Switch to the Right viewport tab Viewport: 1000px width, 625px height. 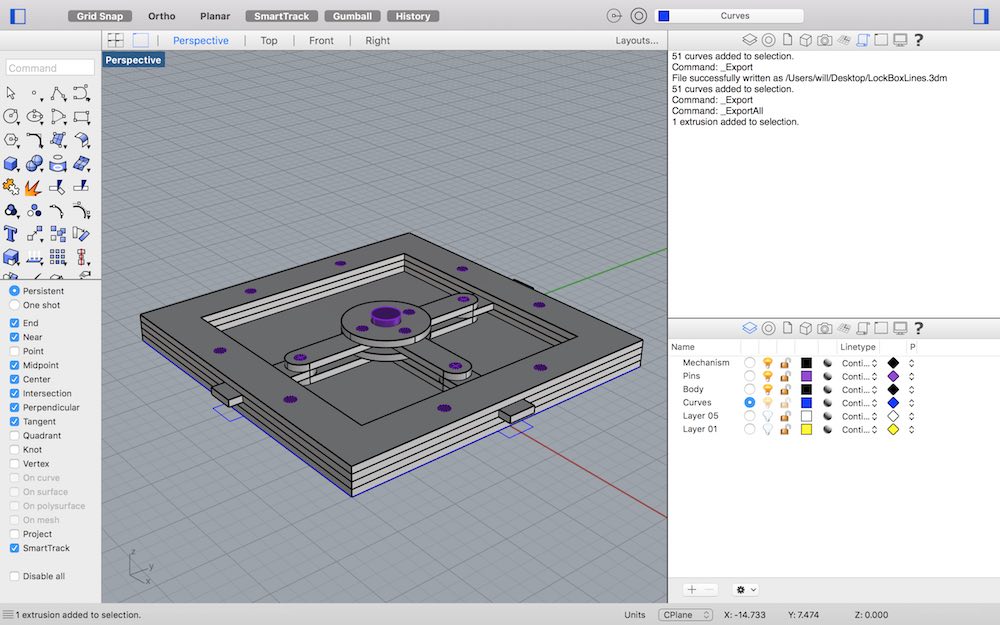click(378, 40)
